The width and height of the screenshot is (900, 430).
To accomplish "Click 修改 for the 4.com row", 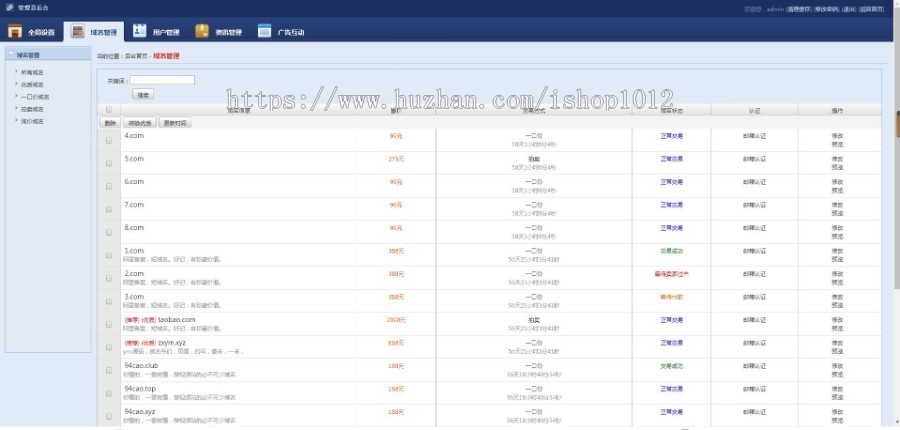I will 837,136.
